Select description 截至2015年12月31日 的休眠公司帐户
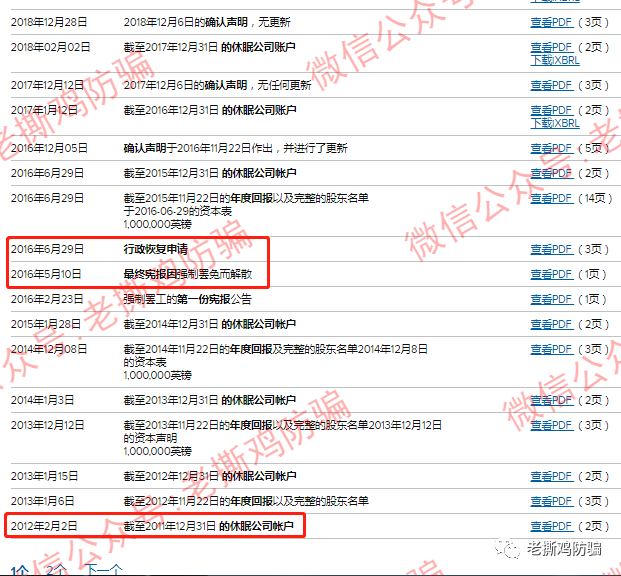 [x=210, y=173]
